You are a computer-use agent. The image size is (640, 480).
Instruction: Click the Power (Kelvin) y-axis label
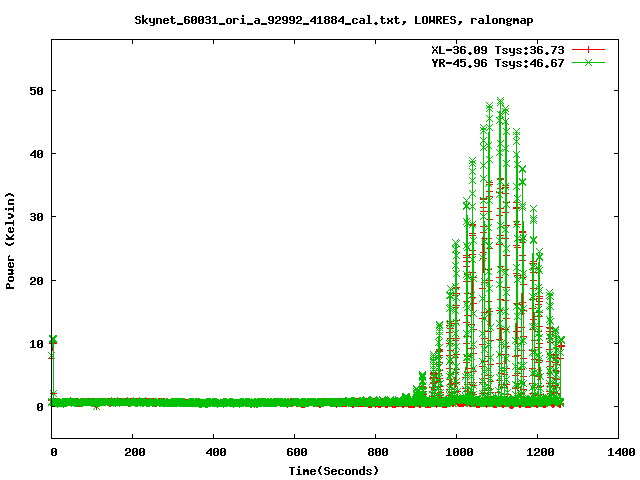pyautogui.click(x=11, y=240)
